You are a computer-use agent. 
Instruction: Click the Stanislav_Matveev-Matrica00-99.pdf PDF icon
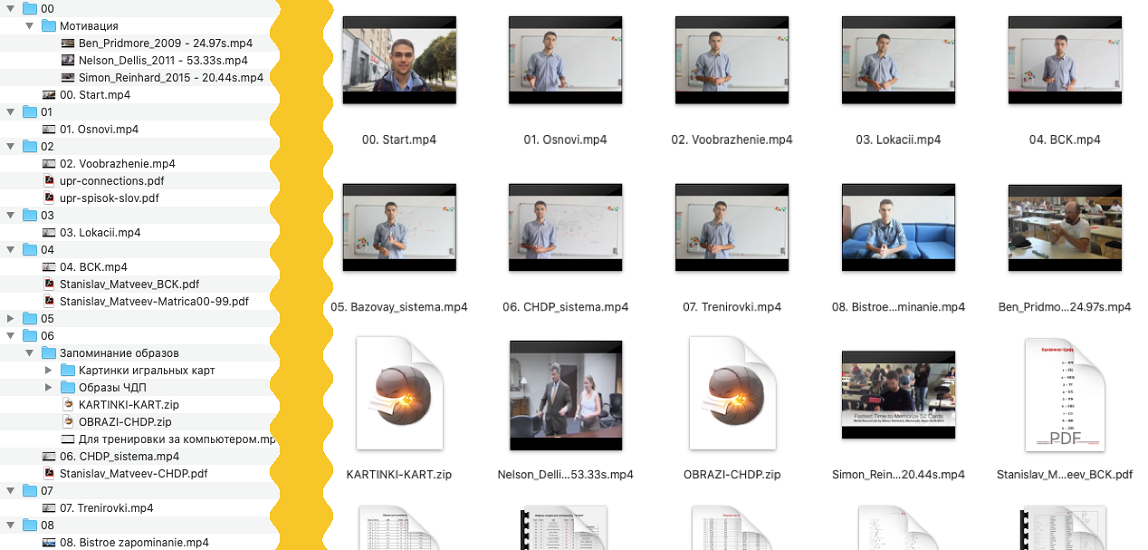click(x=49, y=301)
